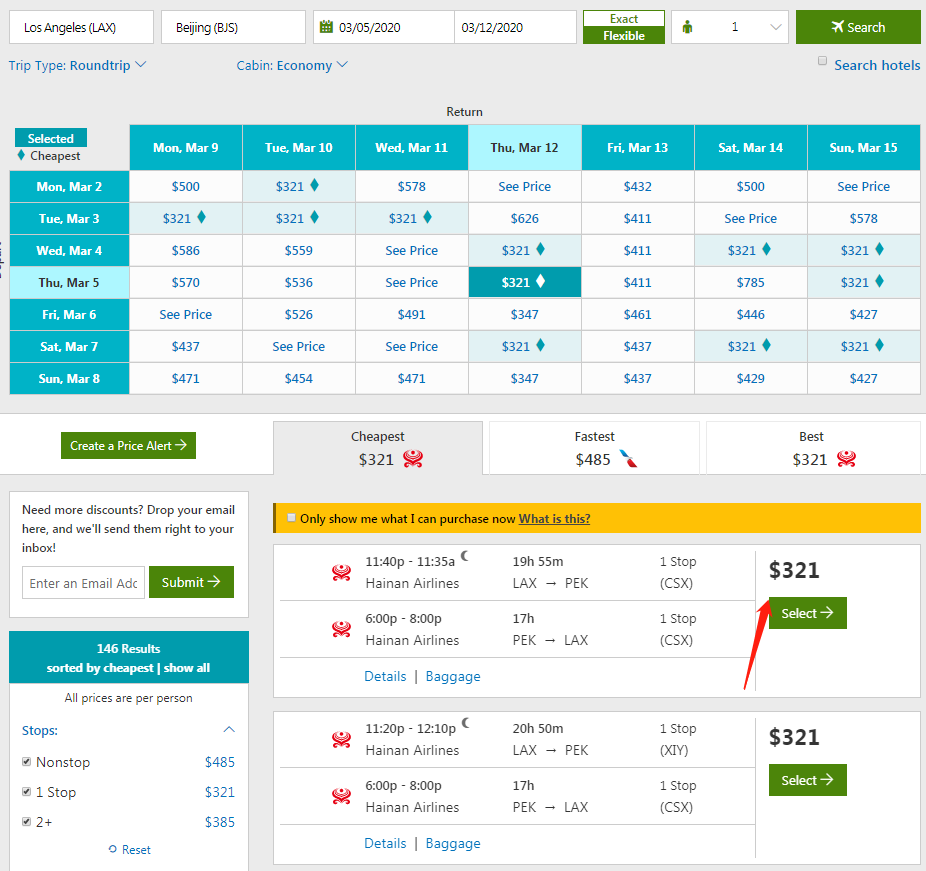Click the $432 fare for Mon Mar 2 / Fri Mar 13
Screen dimensions: 926x871
pyautogui.click(x=637, y=187)
